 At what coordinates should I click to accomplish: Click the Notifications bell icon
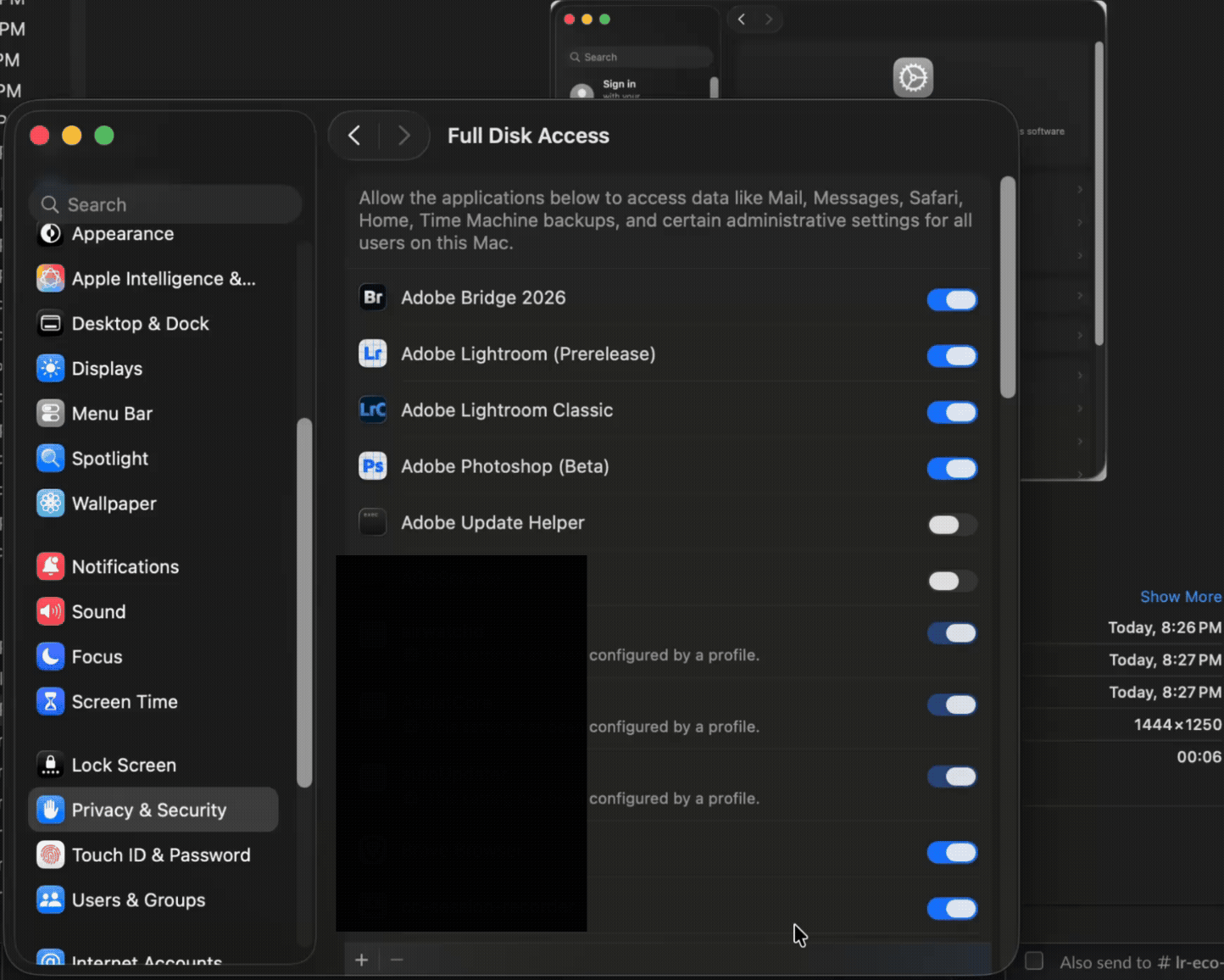[50, 566]
